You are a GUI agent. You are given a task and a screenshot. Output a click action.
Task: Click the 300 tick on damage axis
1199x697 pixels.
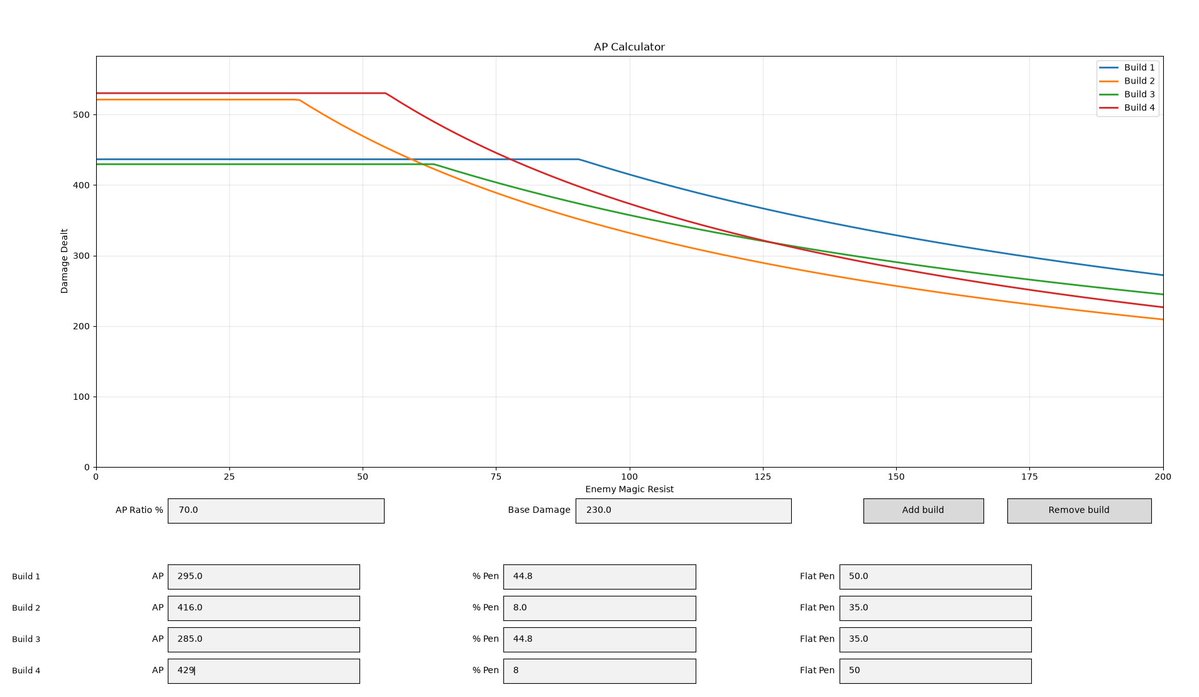tap(81, 256)
